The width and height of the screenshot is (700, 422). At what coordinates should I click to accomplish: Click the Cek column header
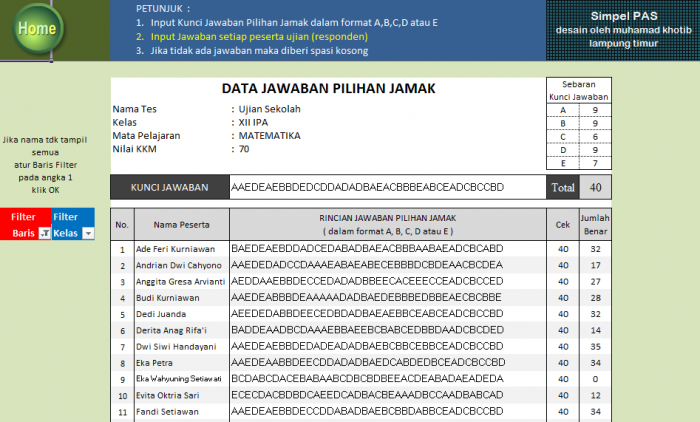coord(562,225)
